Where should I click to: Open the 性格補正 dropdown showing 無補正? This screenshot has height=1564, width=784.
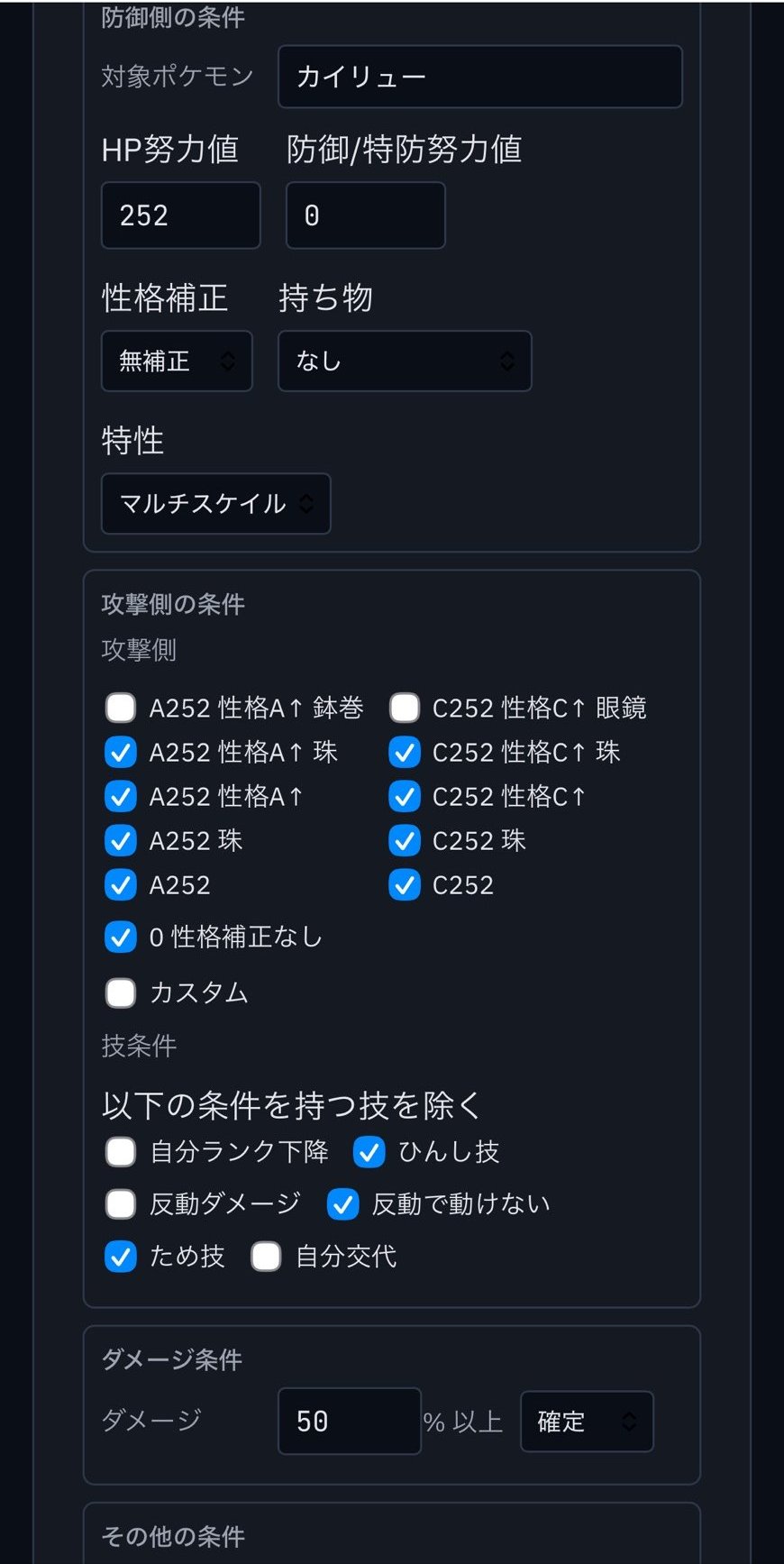point(176,361)
